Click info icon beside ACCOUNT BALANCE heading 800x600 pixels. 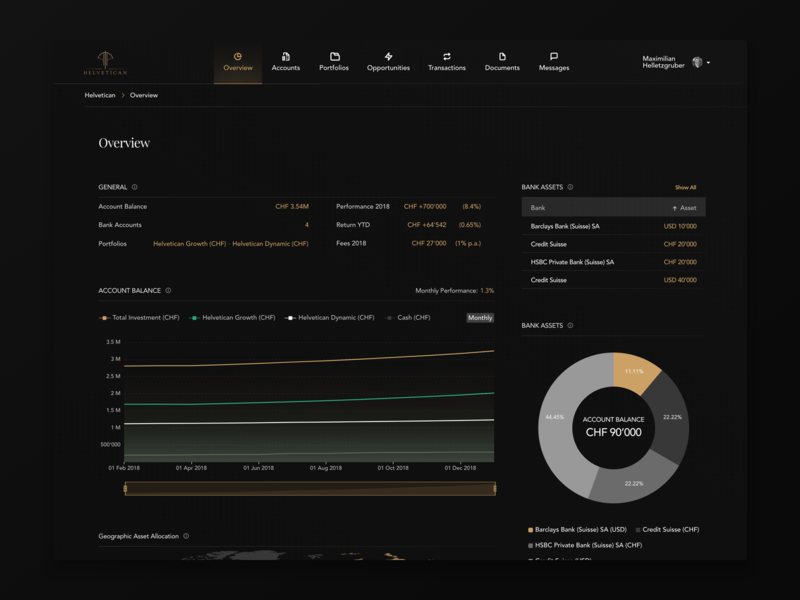168,291
